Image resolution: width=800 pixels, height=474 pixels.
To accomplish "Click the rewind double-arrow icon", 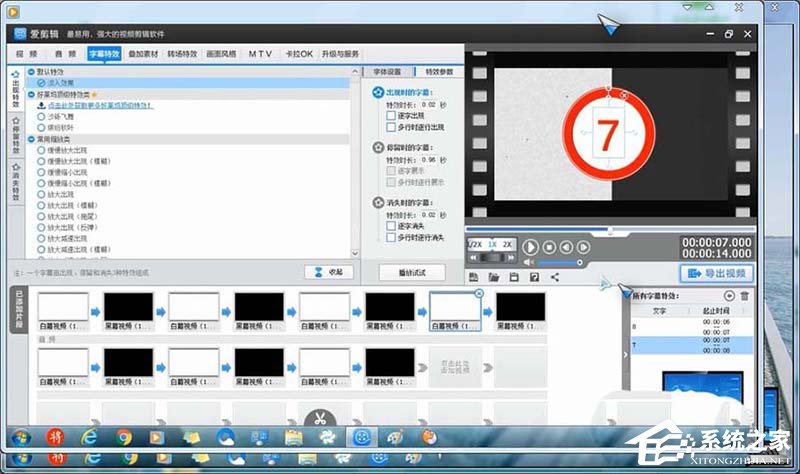I will (473, 258).
